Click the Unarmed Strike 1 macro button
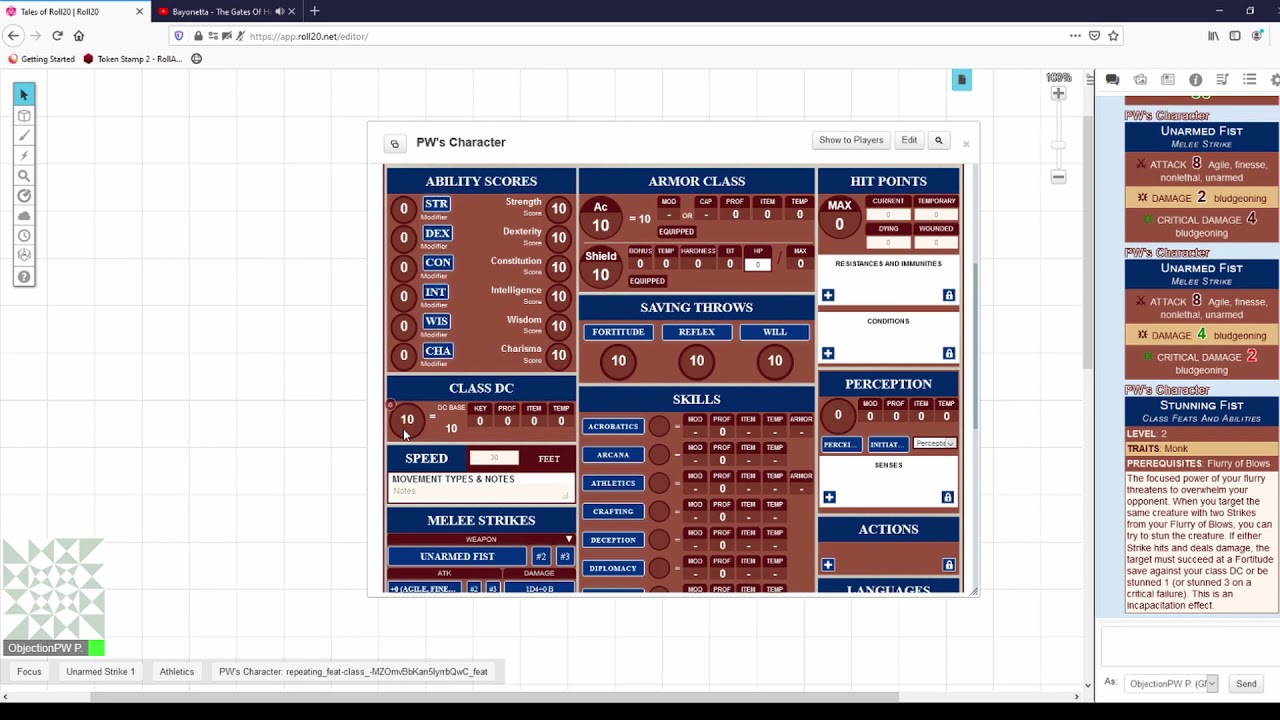Image resolution: width=1280 pixels, height=720 pixels. (100, 672)
